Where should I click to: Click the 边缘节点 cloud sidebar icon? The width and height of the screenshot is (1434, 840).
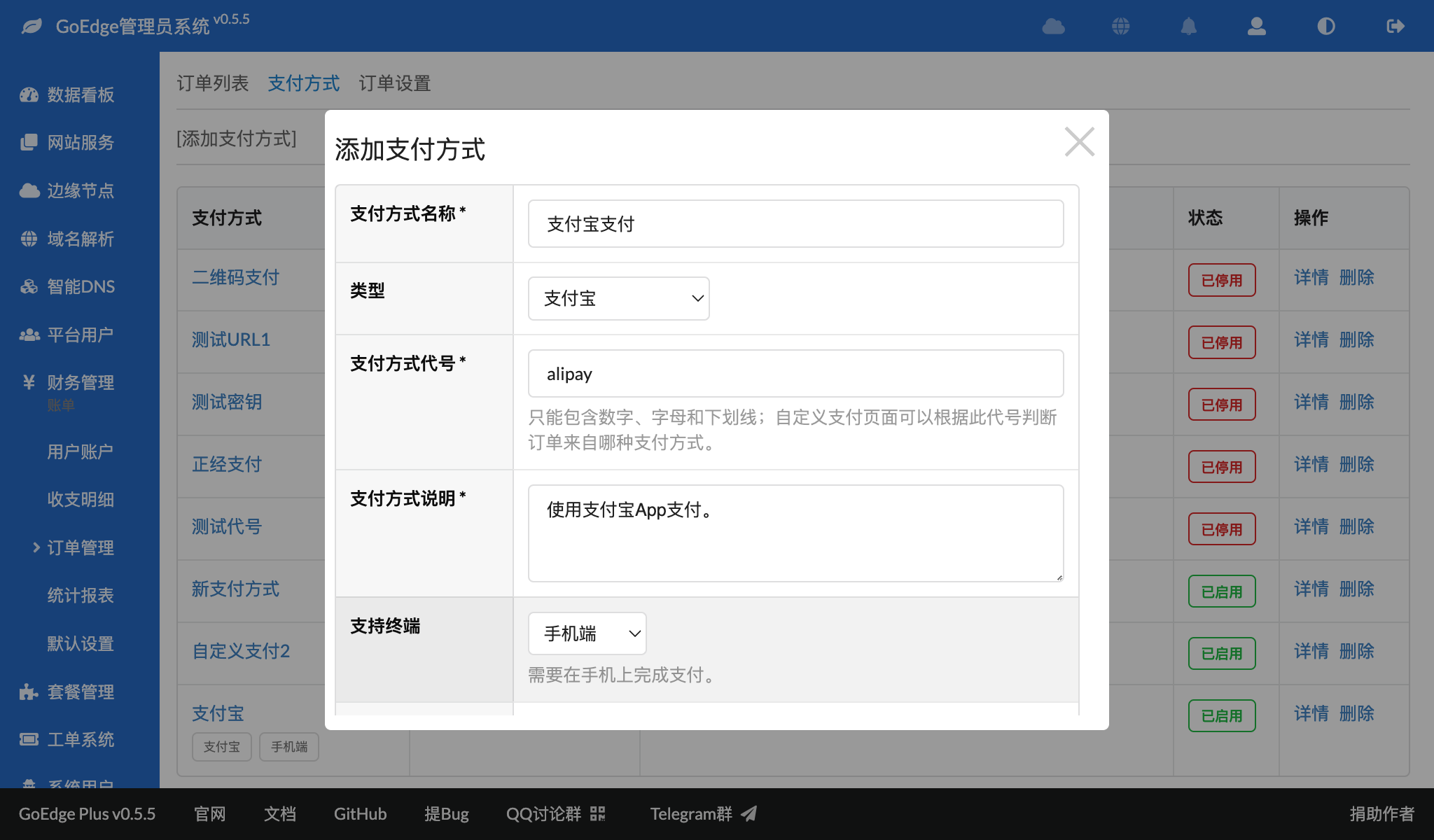(29, 190)
